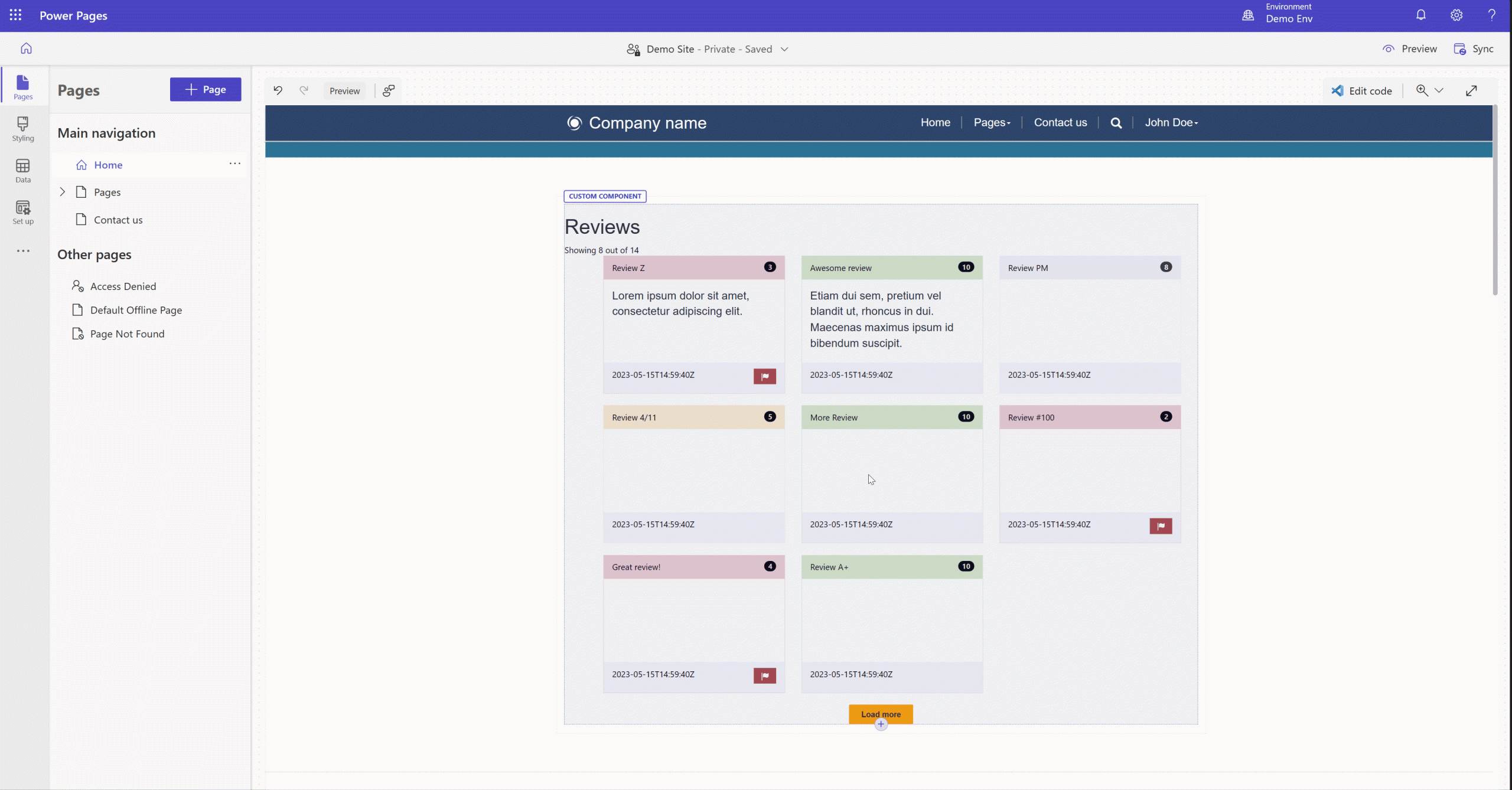1512x790 pixels.
Task: Open the settings gear
Action: pos(1456,15)
